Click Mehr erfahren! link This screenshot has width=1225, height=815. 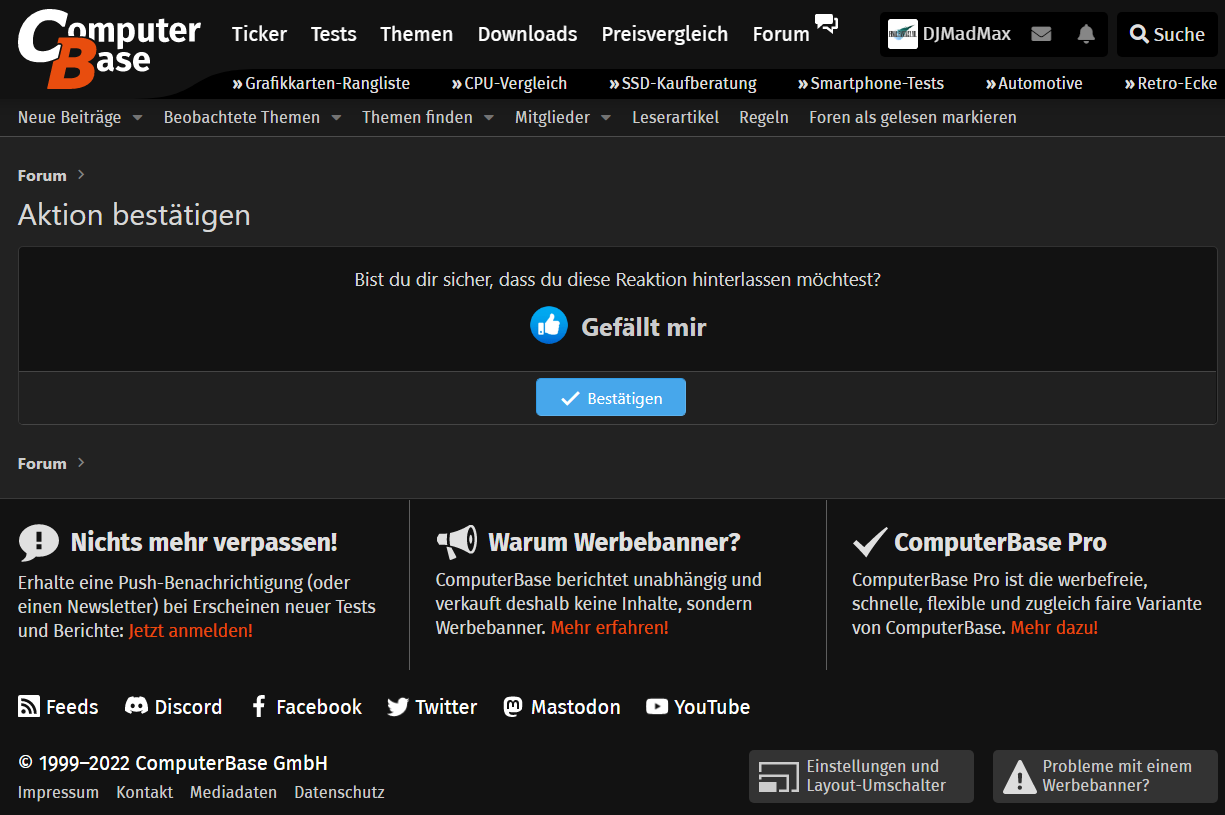click(x=609, y=628)
